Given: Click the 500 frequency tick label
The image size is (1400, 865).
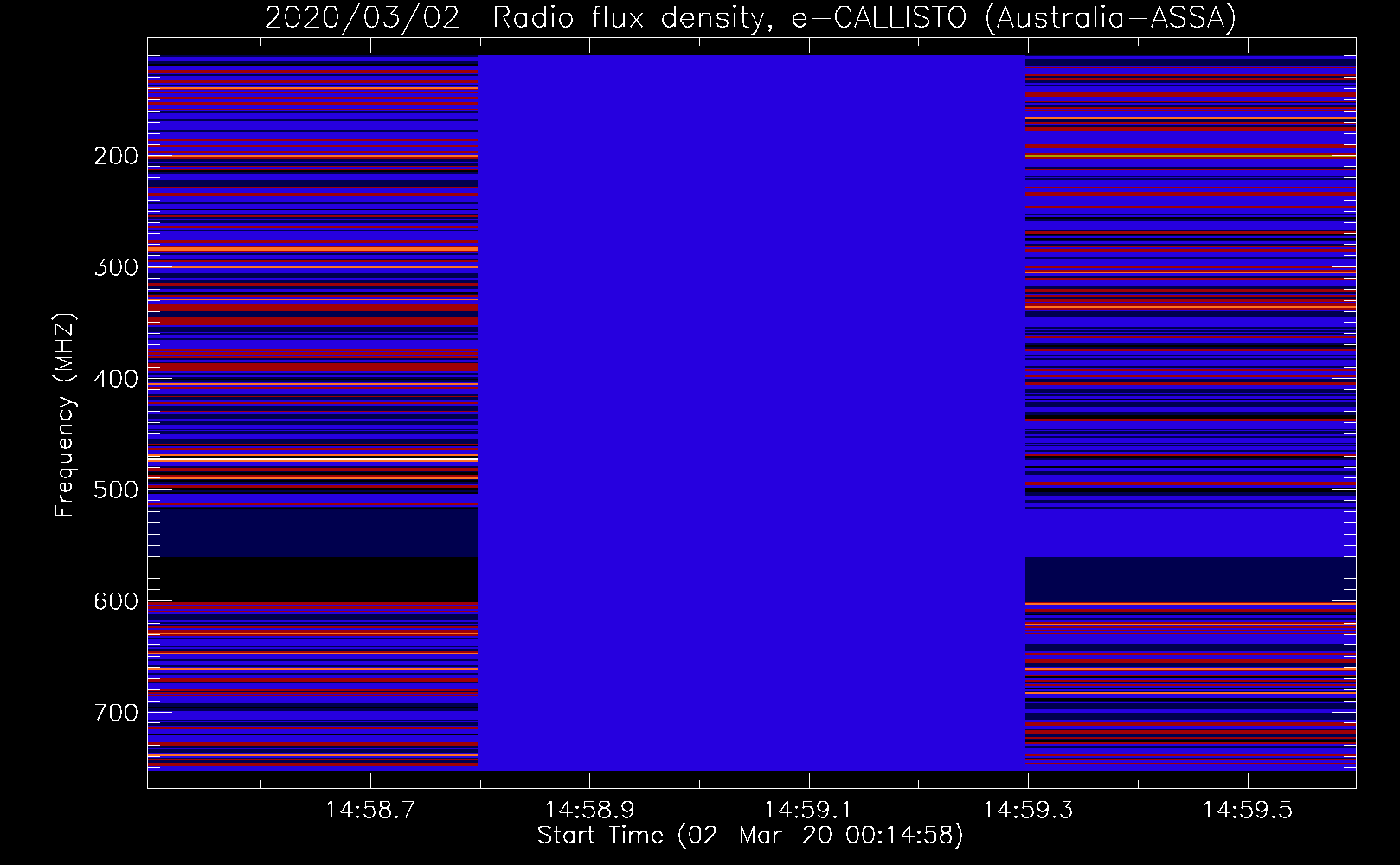Looking at the screenshot, I should pyautogui.click(x=116, y=490).
